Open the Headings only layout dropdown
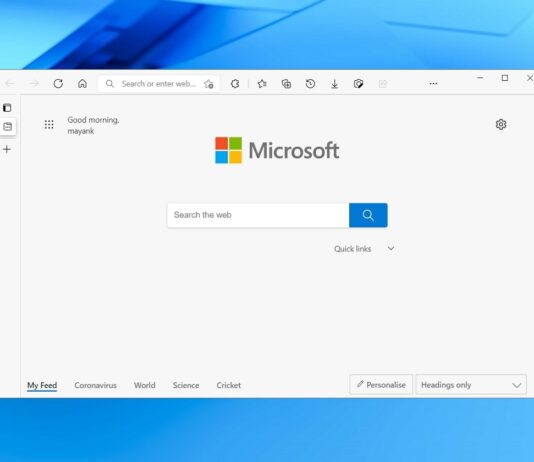Viewport: 534px width, 462px height. pyautogui.click(x=471, y=385)
